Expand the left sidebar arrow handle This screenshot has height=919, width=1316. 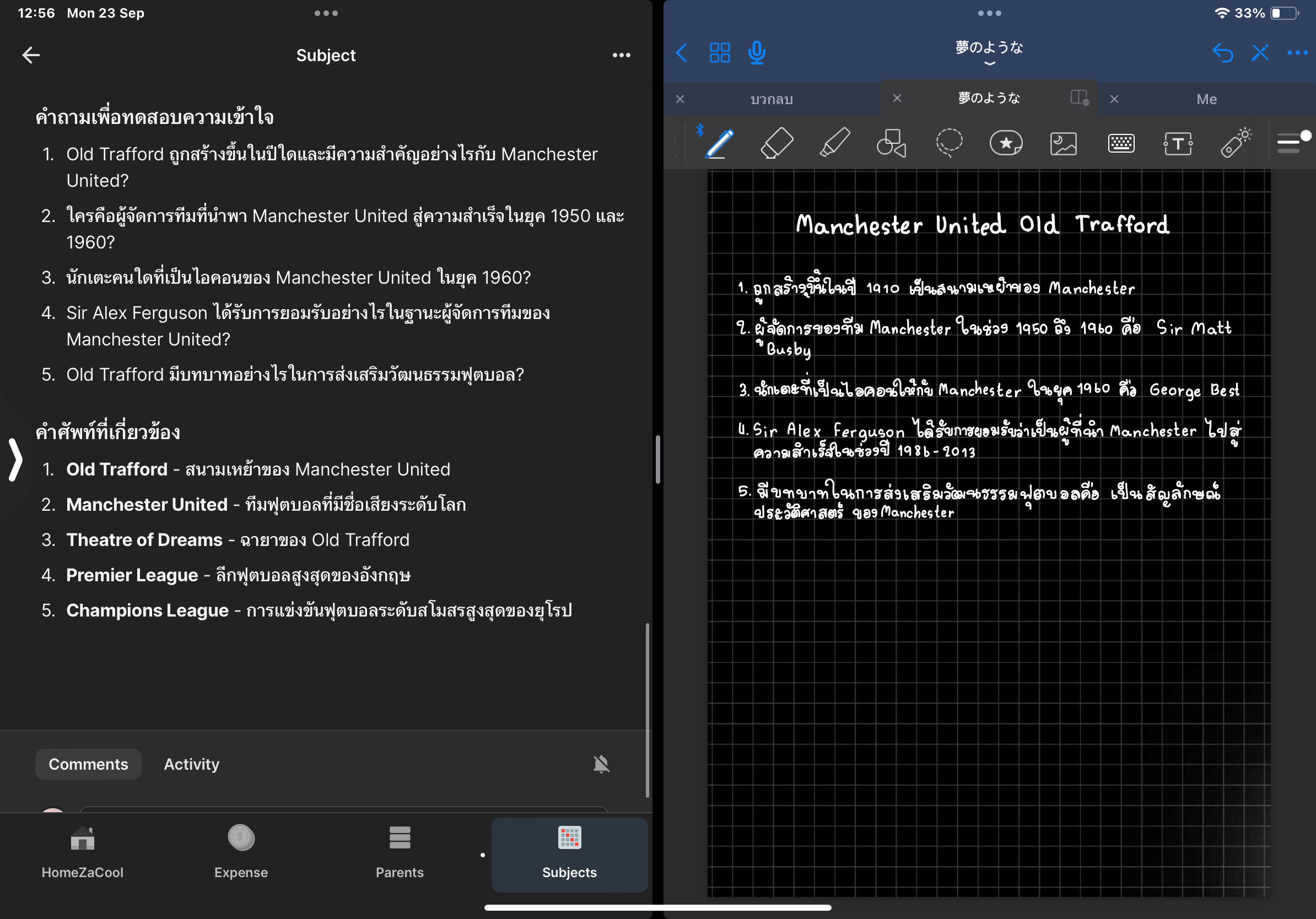[x=15, y=459]
